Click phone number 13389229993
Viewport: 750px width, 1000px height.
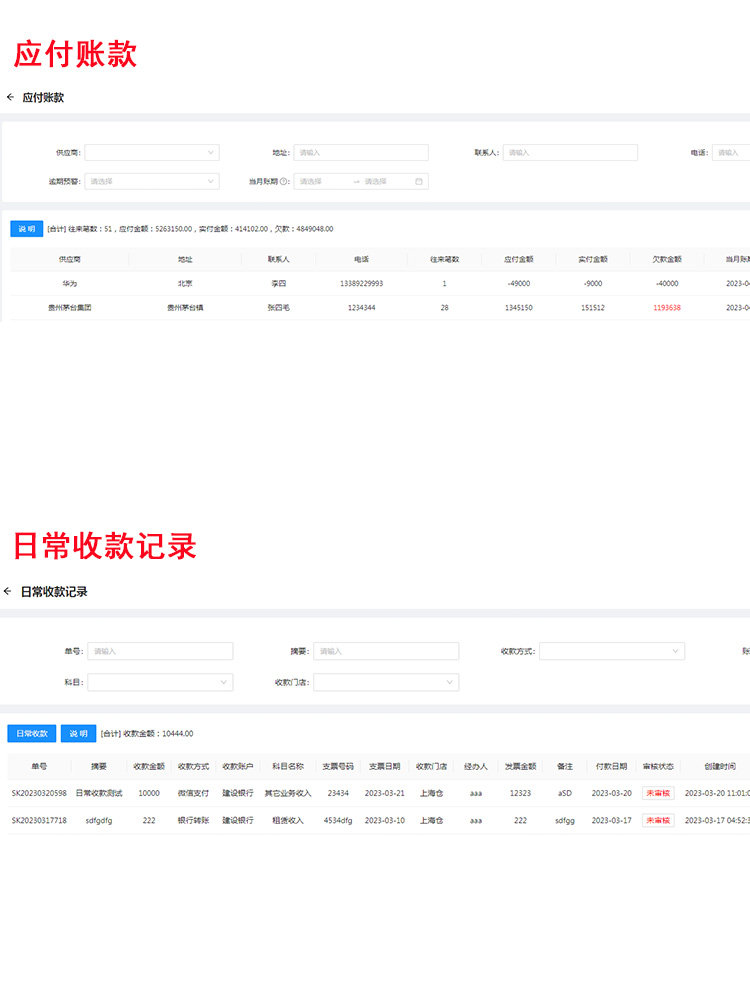[x=362, y=283]
